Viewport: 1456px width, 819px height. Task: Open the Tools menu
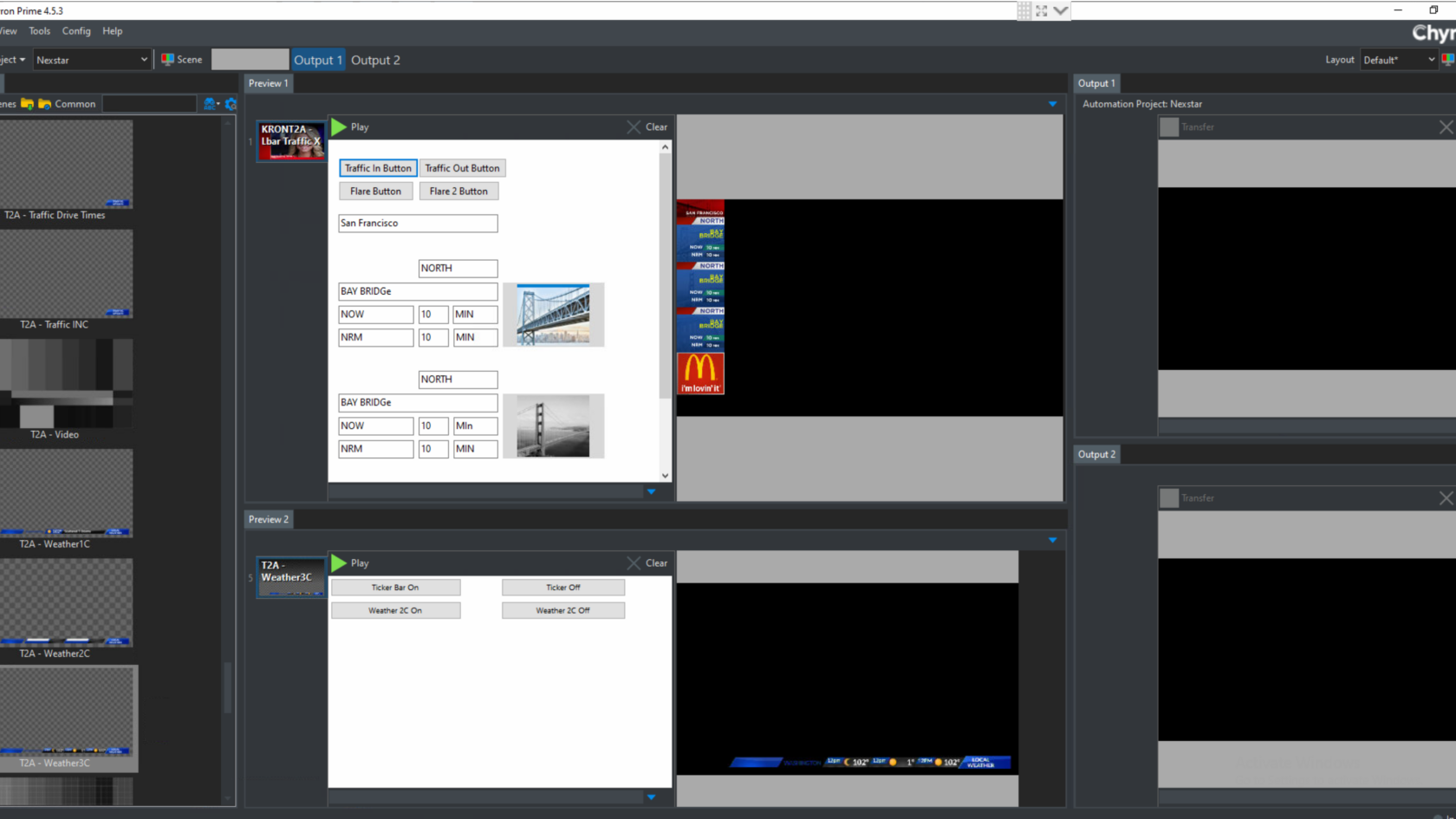(x=40, y=31)
